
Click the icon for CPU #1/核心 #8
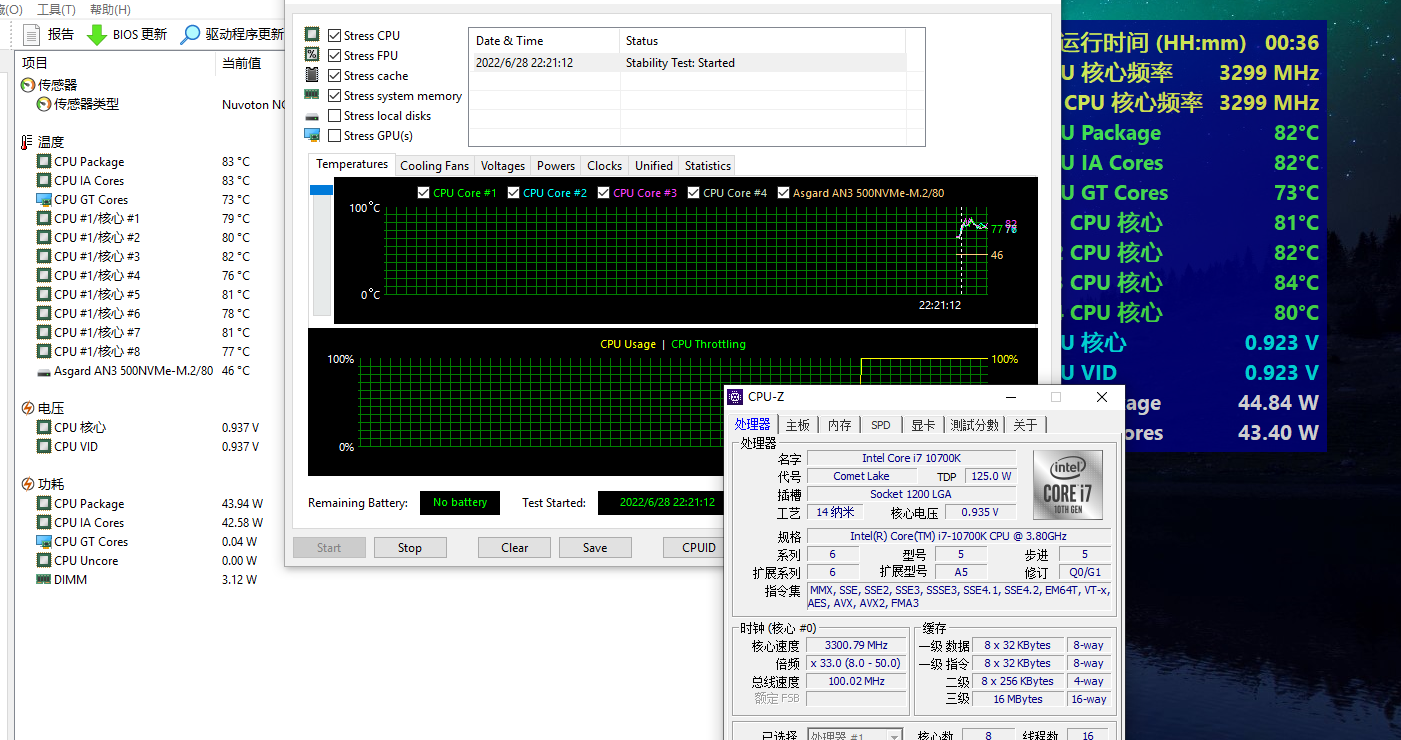(x=44, y=351)
